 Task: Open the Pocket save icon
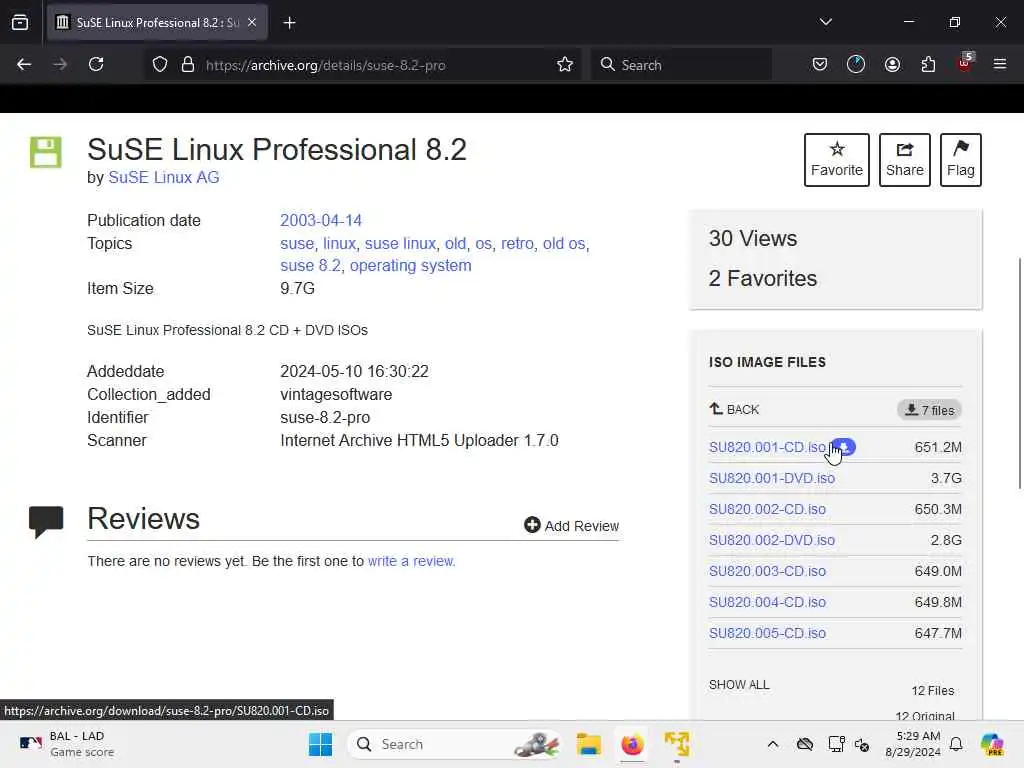tap(820, 65)
